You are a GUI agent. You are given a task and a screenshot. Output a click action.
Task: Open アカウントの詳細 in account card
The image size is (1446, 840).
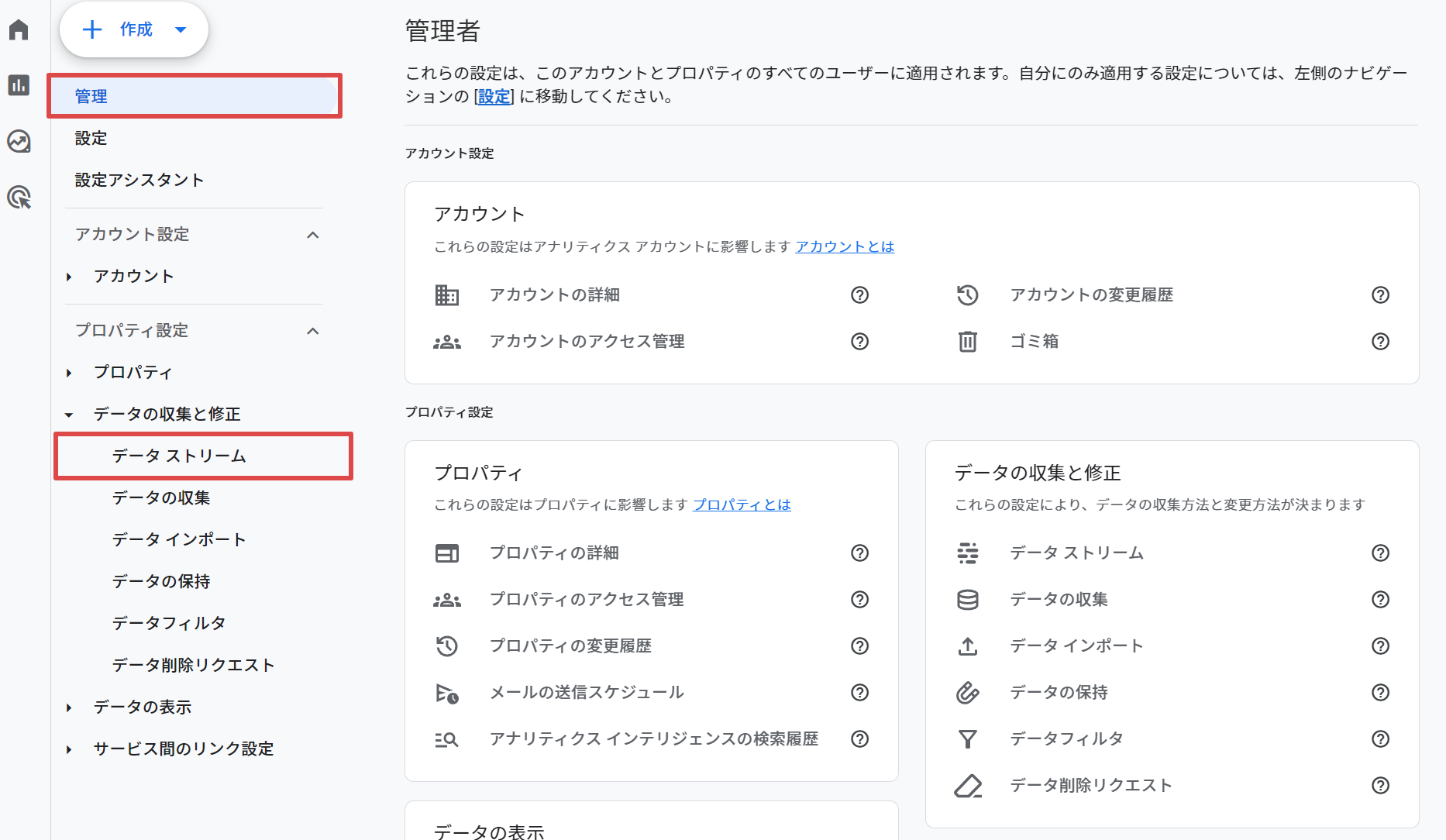(555, 294)
